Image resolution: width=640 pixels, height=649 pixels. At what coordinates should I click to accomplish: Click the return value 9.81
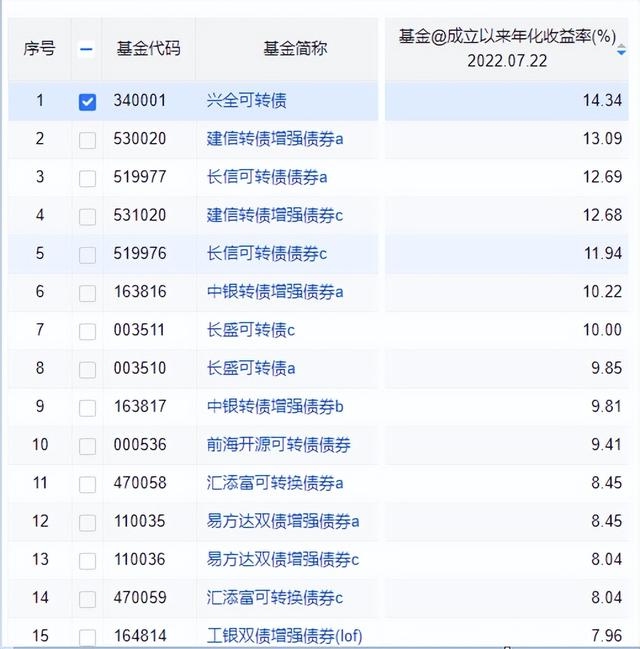tap(606, 406)
